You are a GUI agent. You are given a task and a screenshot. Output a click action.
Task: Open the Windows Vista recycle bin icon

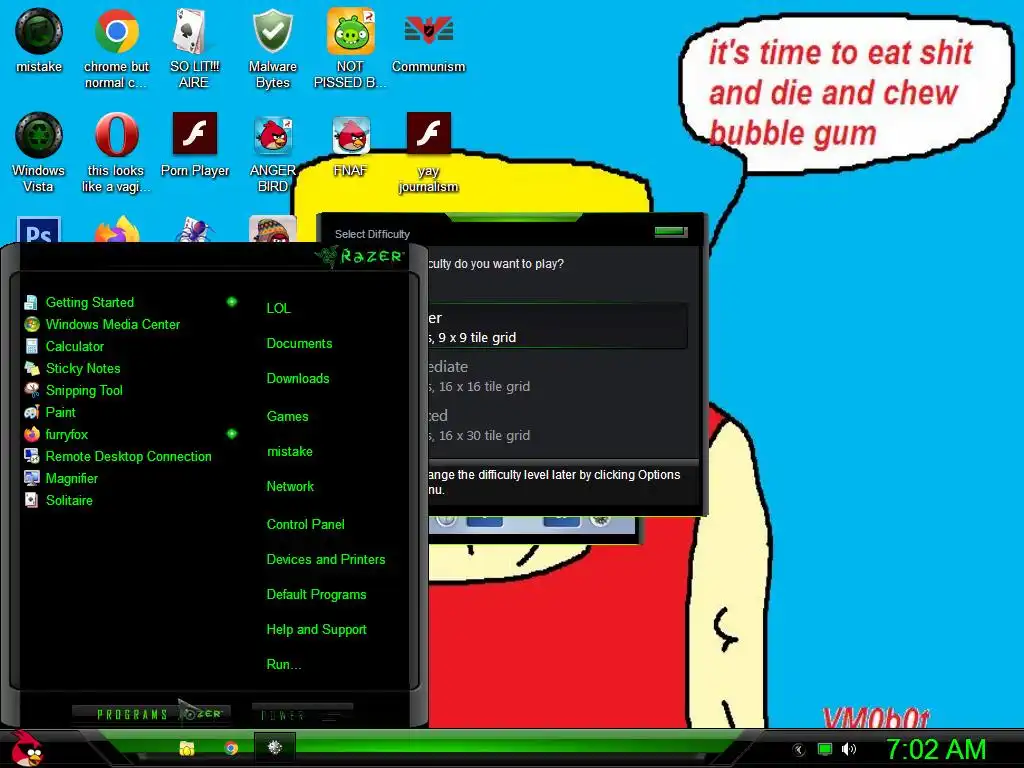39,152
